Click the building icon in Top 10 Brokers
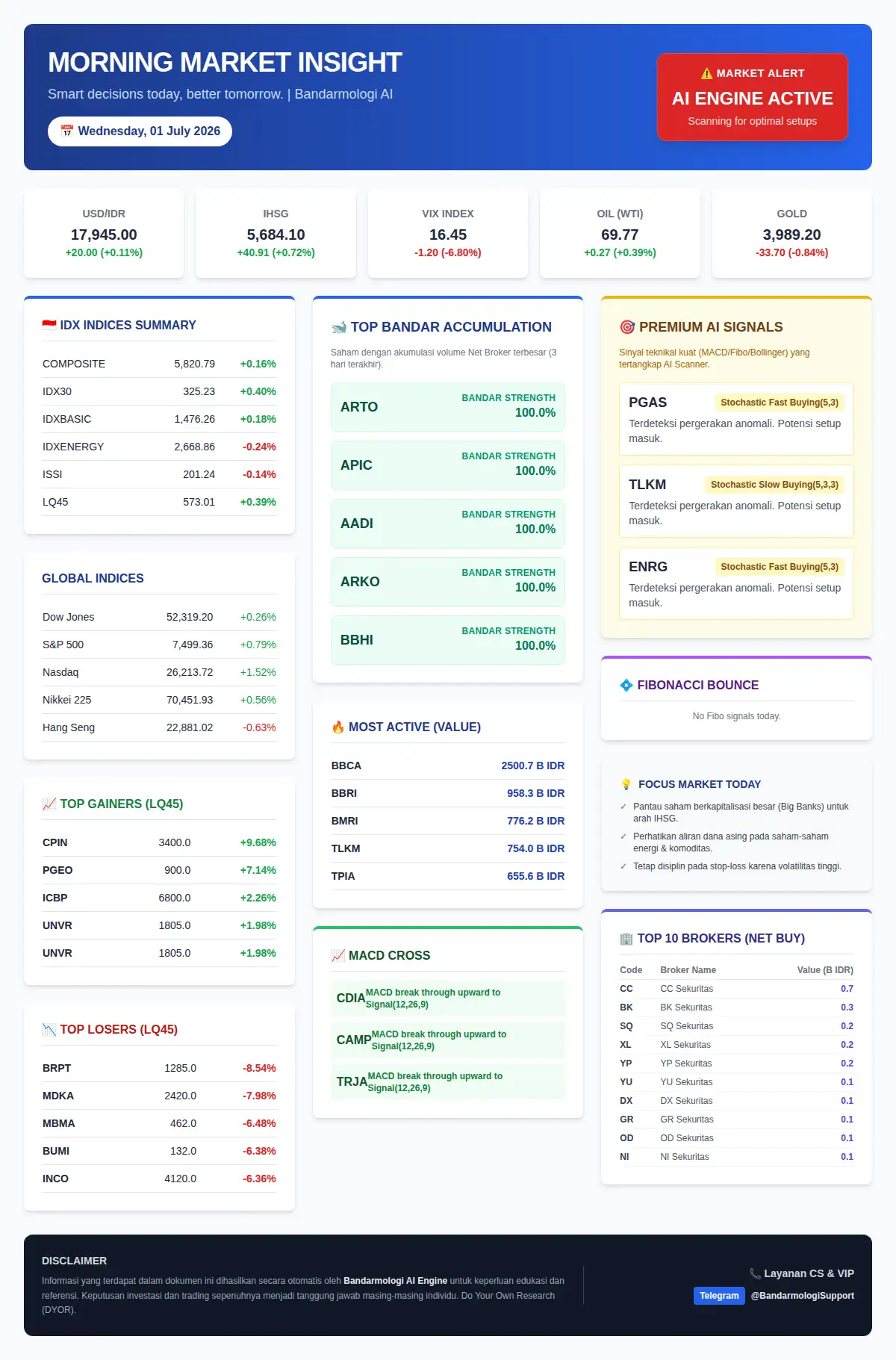Image resolution: width=896 pixels, height=1360 pixels. 626,938
